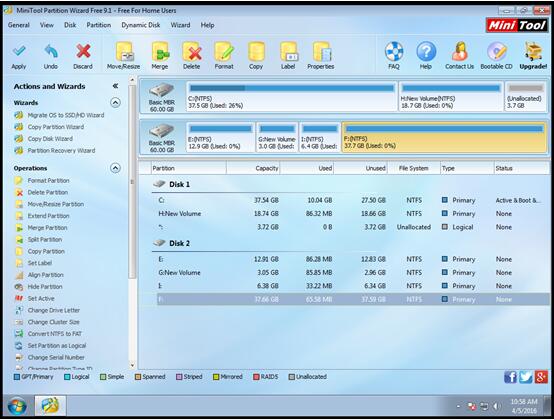This screenshot has height=420, width=554.
Task: Select the Move/Resize toolbar icon
Action: tap(124, 52)
